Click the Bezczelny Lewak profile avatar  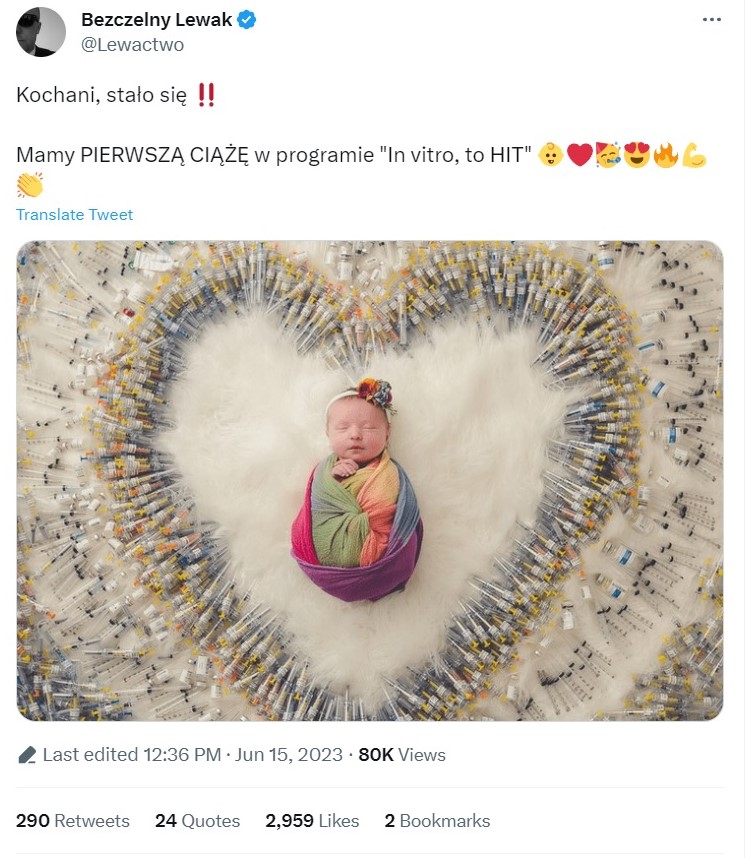41,32
